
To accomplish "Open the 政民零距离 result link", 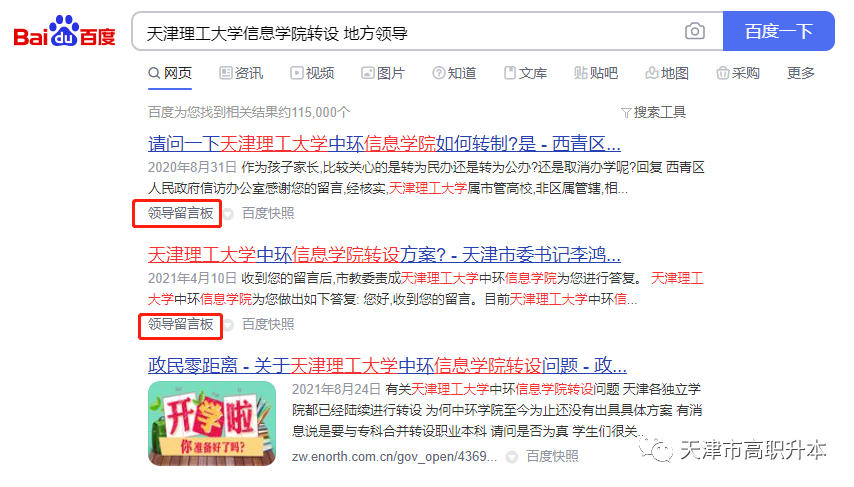I will pyautogui.click(x=387, y=365).
